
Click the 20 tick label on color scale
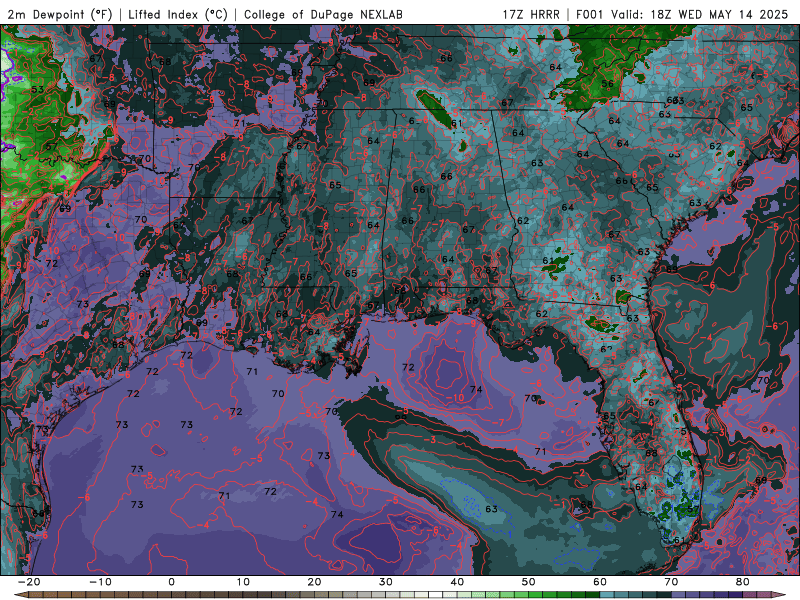tap(314, 582)
